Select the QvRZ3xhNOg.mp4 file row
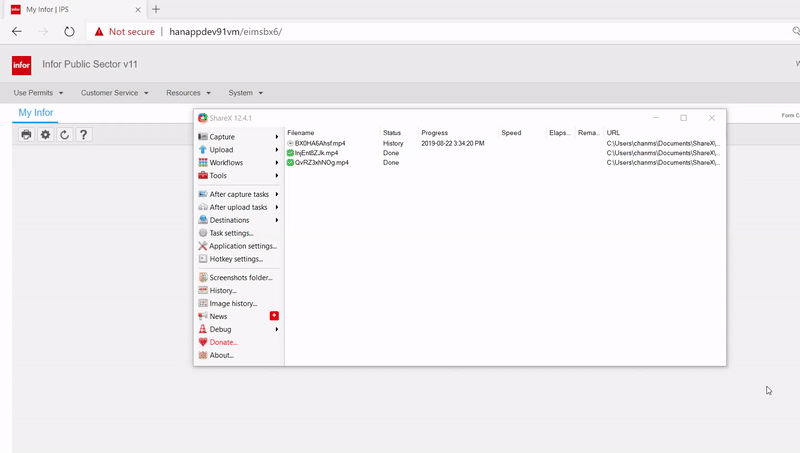Viewport: 800px width, 453px height. point(504,163)
